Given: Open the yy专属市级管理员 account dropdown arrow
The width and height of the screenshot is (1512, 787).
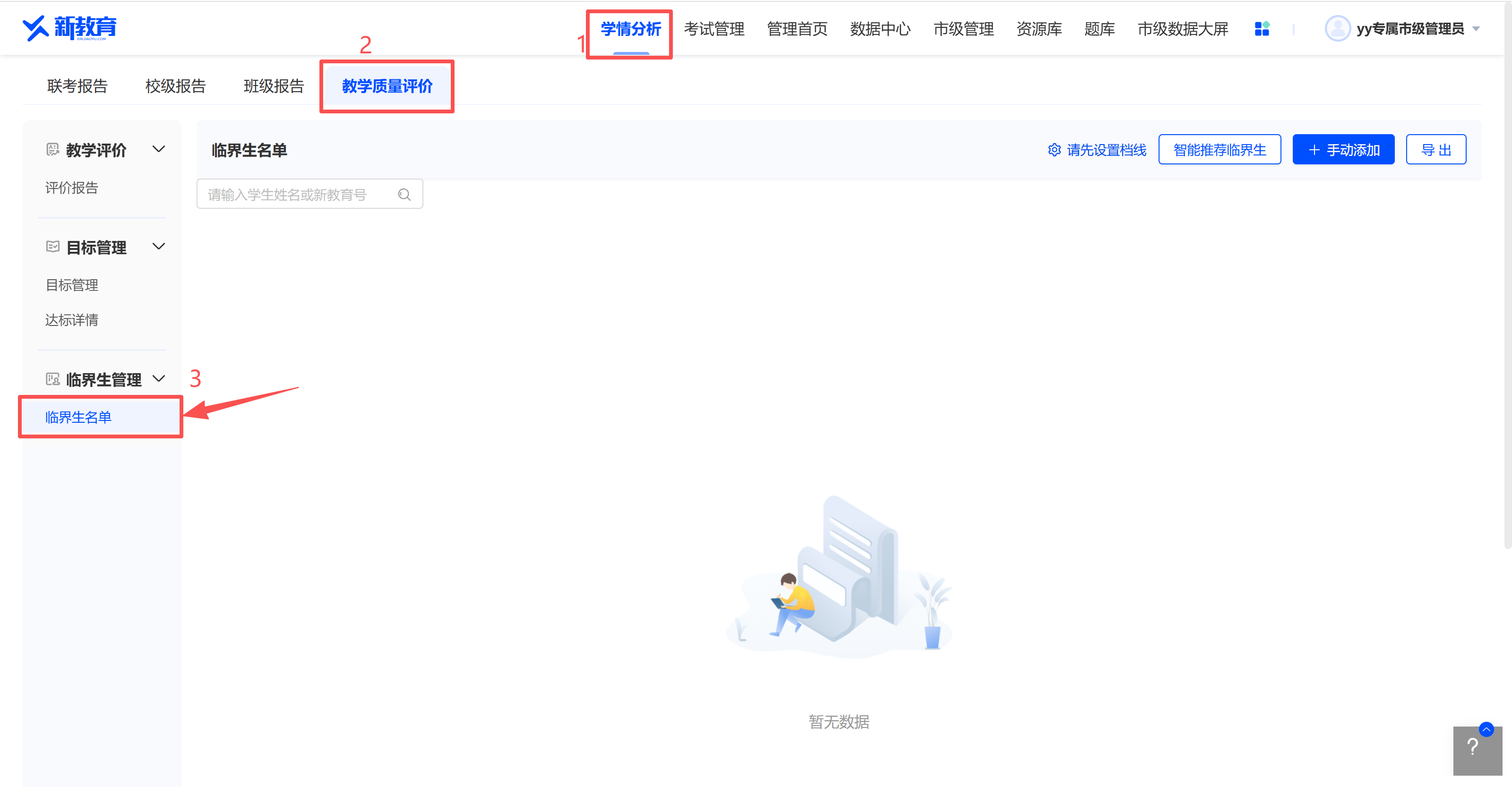Looking at the screenshot, I should tap(1476, 29).
